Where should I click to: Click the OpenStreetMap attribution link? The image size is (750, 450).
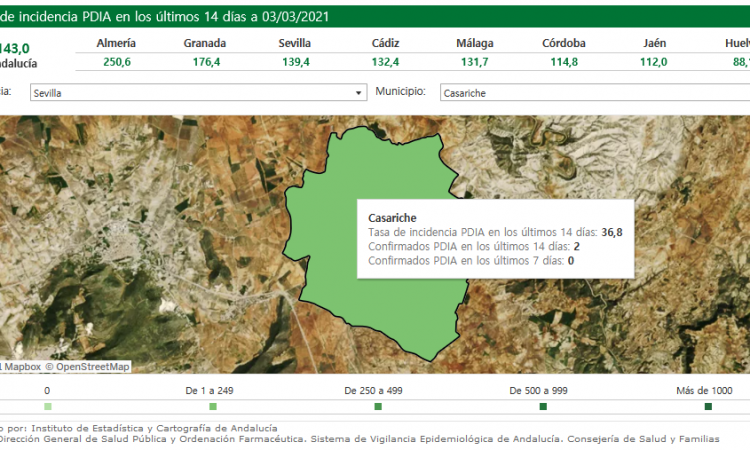coord(92,366)
